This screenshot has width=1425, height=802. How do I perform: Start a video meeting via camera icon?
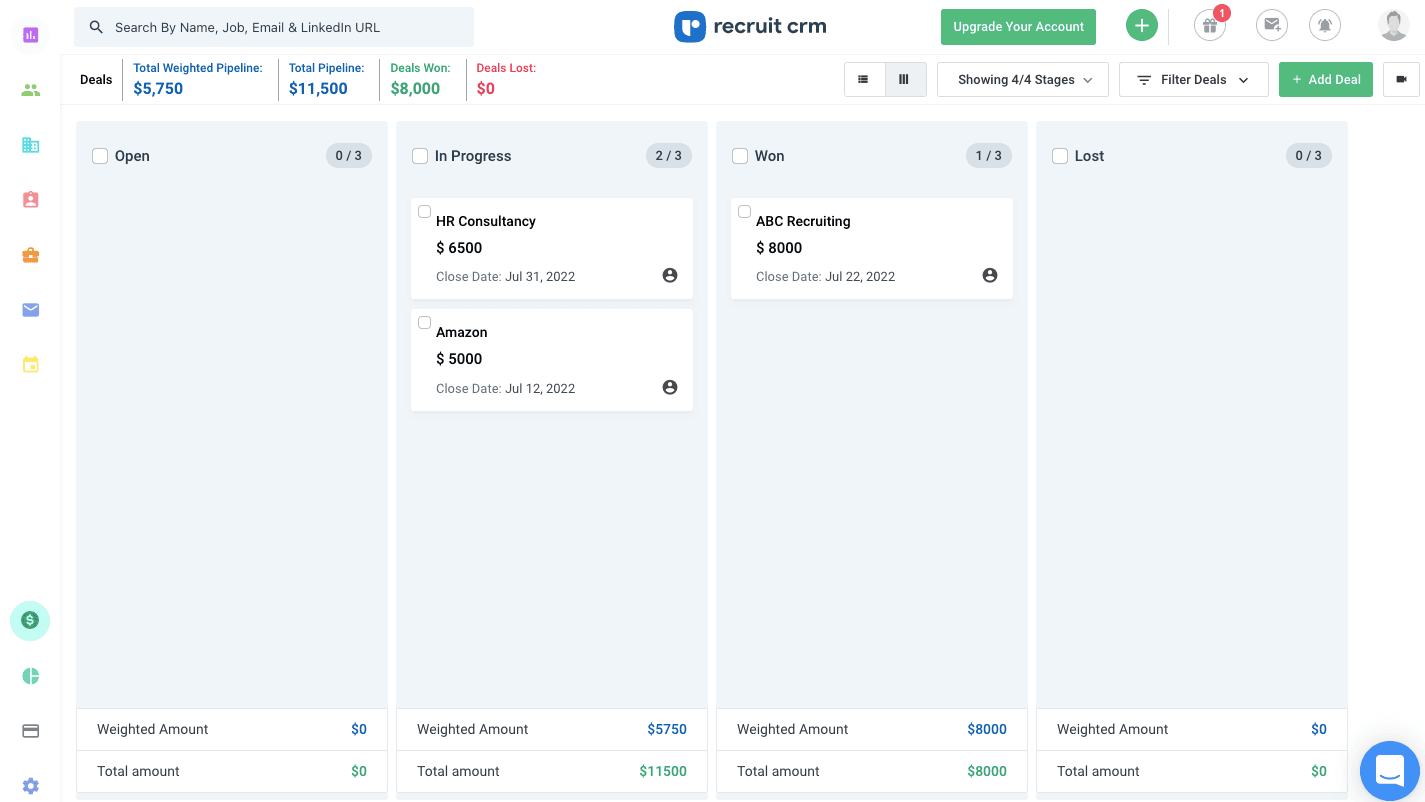click(1401, 79)
